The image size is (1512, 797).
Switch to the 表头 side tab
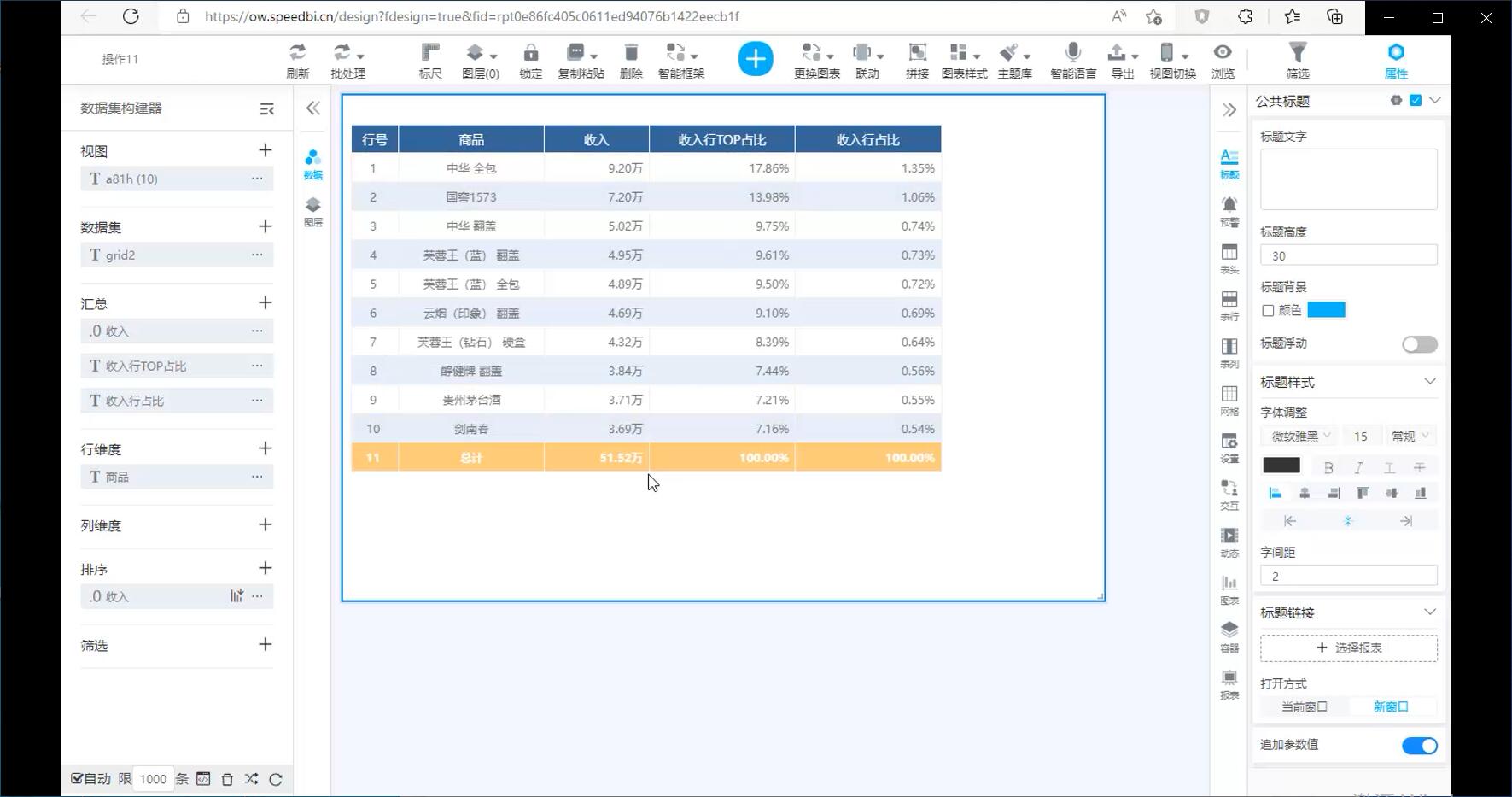(x=1229, y=258)
